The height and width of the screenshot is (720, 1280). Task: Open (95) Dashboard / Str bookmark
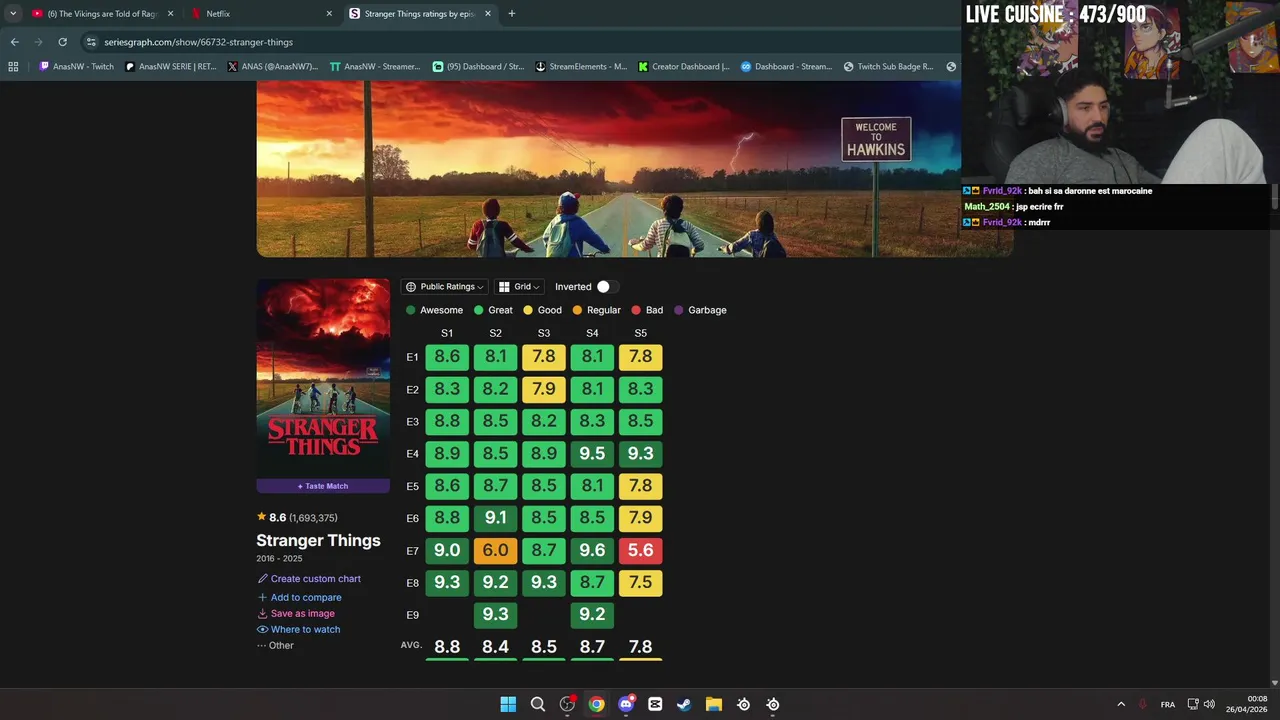(x=478, y=67)
